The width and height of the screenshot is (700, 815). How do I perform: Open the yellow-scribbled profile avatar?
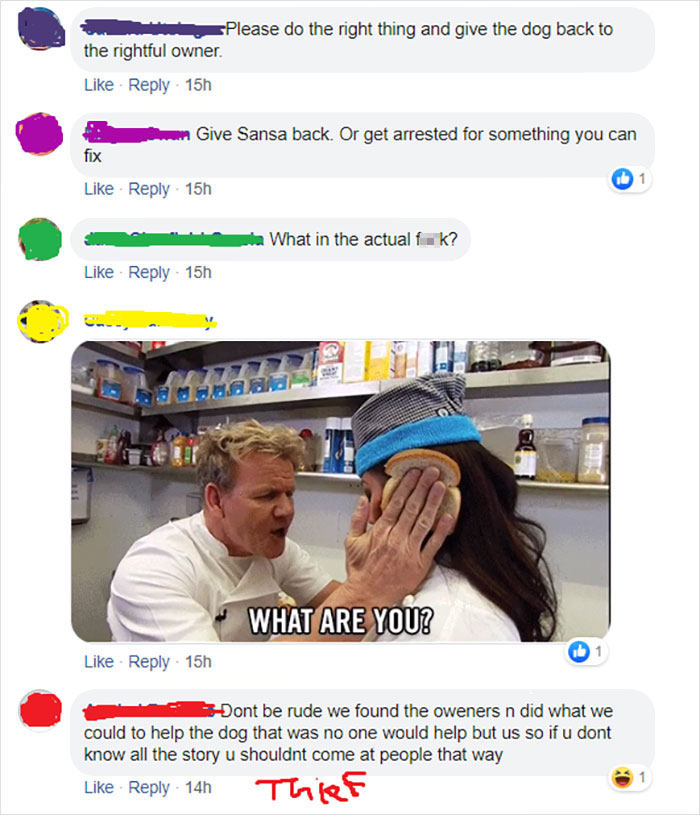41,321
